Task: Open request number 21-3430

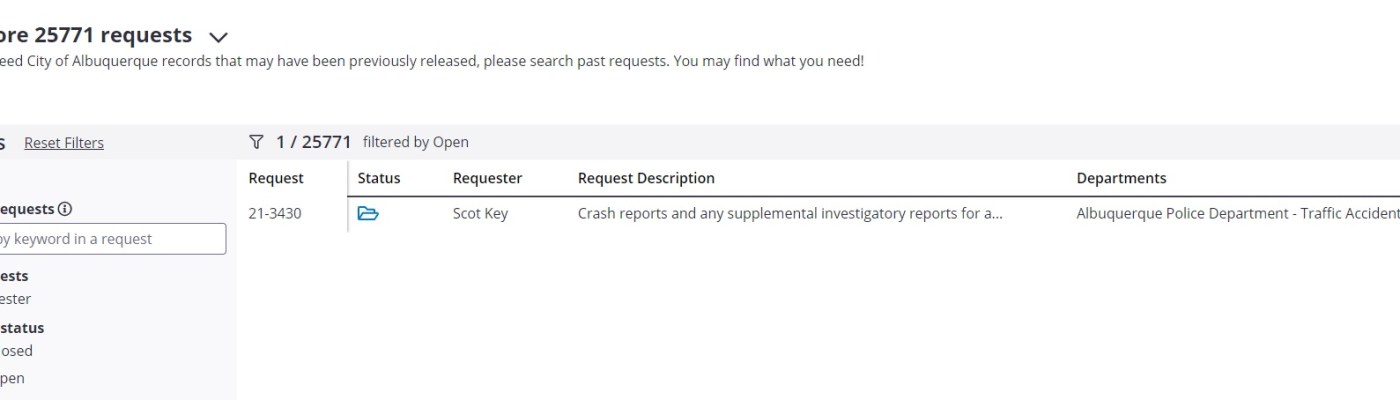Action: (275, 213)
